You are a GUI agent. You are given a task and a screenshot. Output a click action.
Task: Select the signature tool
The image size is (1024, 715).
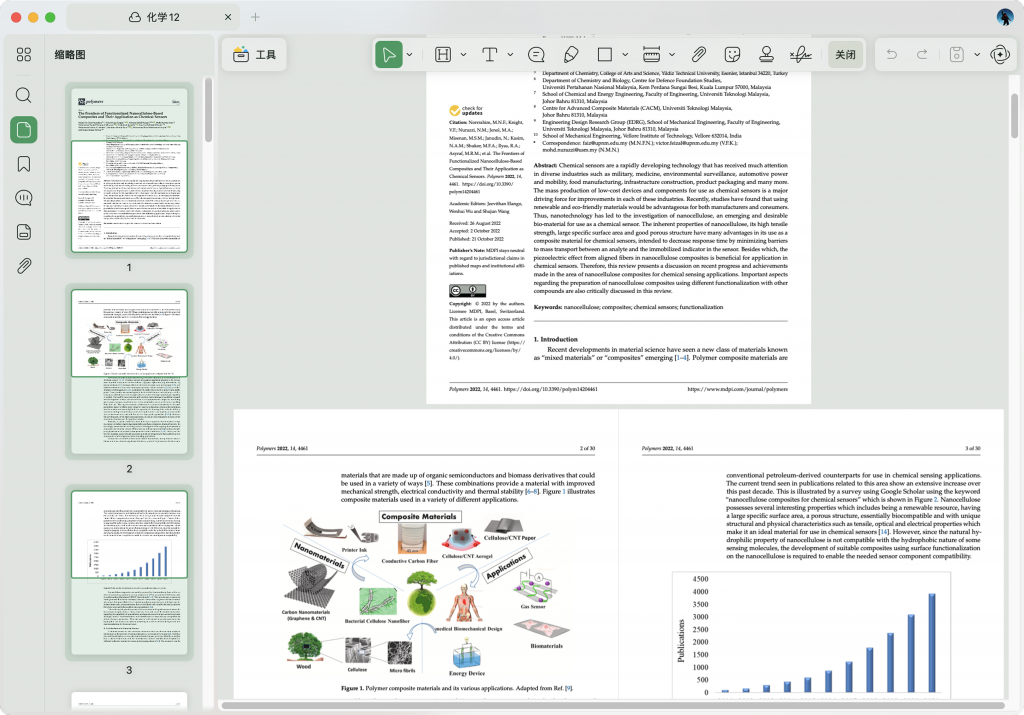[801, 55]
